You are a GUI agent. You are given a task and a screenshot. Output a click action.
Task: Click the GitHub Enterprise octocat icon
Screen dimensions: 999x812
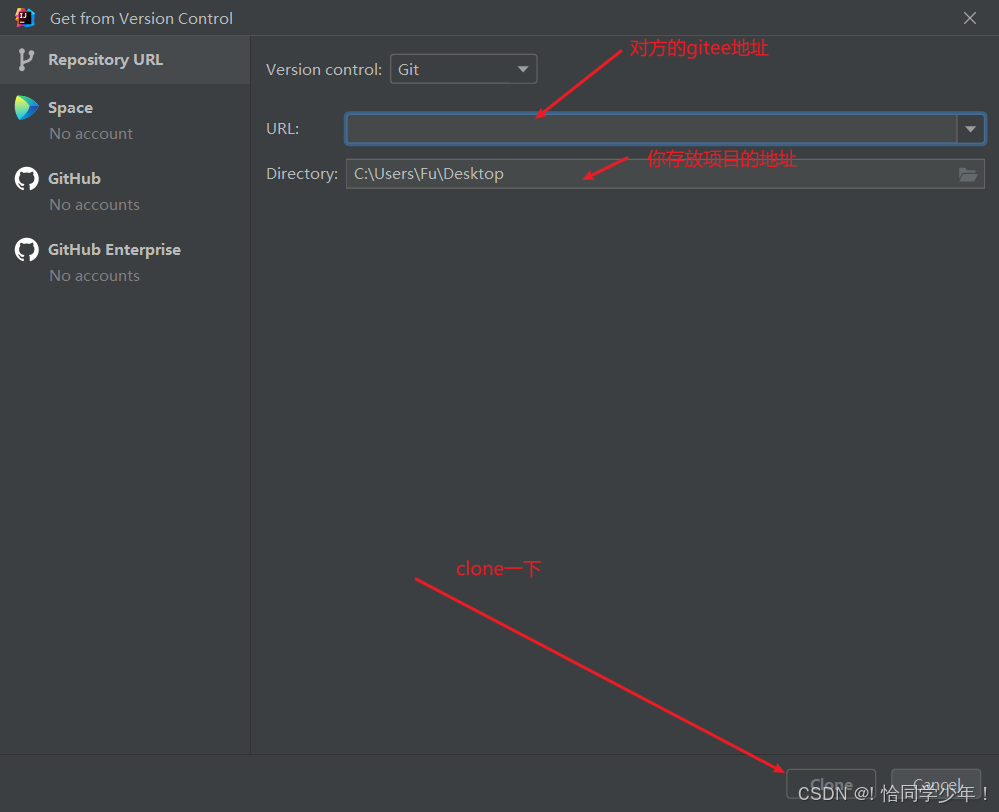26,249
